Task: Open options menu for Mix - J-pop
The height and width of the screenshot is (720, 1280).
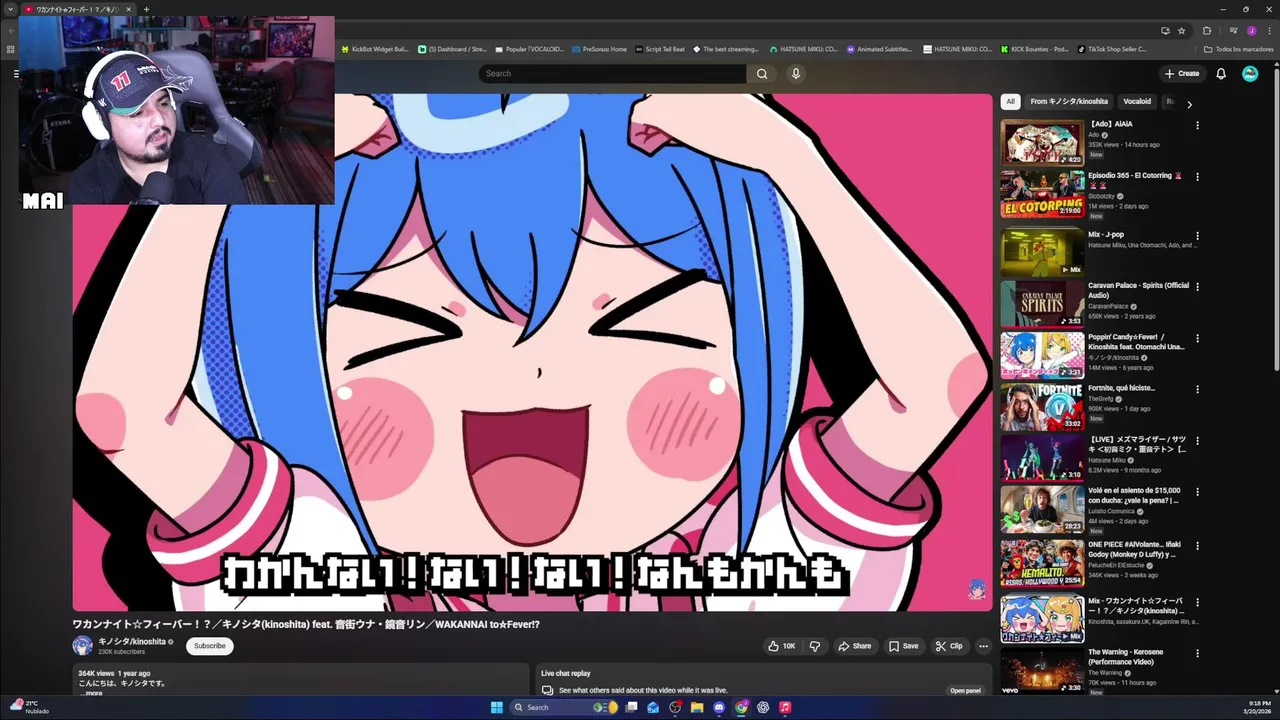Action: pos(1197,235)
